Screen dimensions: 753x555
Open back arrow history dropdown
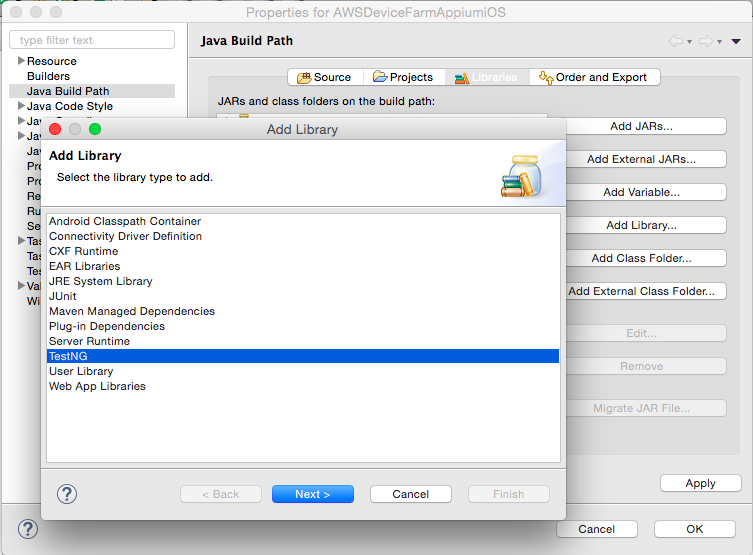click(689, 42)
